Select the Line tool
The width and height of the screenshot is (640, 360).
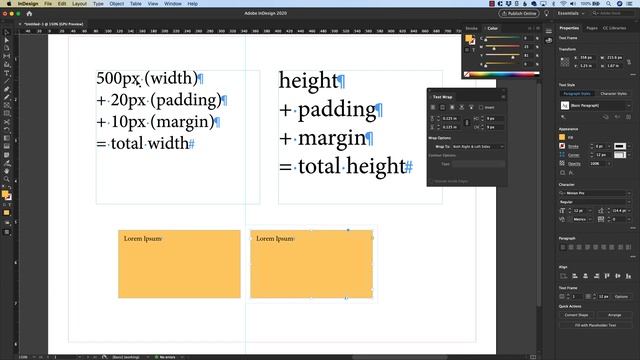(x=7, y=81)
